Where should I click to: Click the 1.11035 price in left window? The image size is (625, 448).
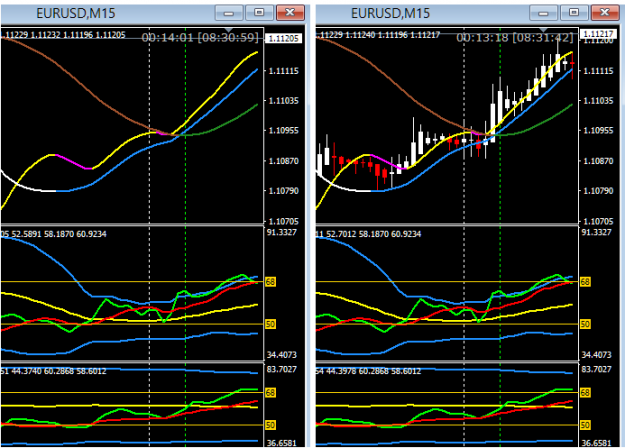click(x=283, y=101)
